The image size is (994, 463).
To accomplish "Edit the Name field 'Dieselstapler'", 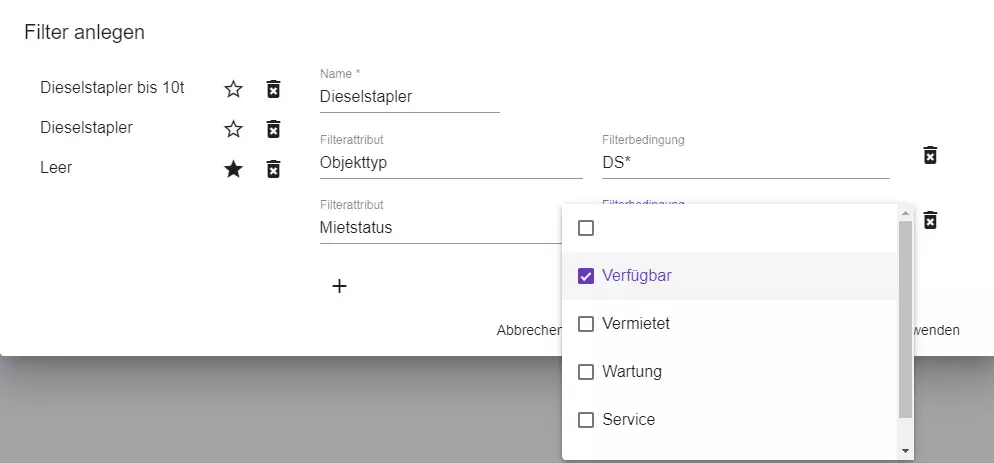I will coord(409,97).
